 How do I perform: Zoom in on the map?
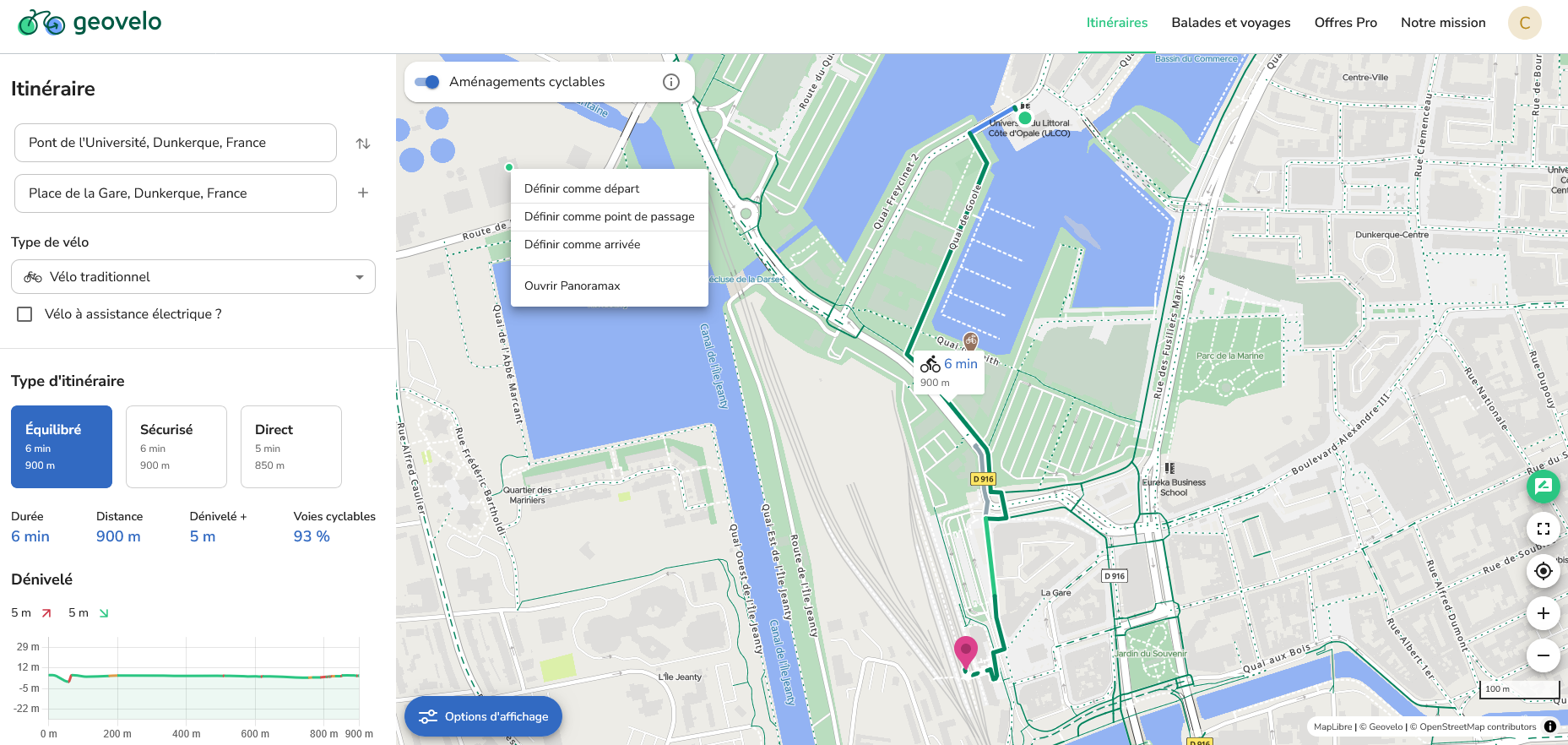click(1543, 613)
